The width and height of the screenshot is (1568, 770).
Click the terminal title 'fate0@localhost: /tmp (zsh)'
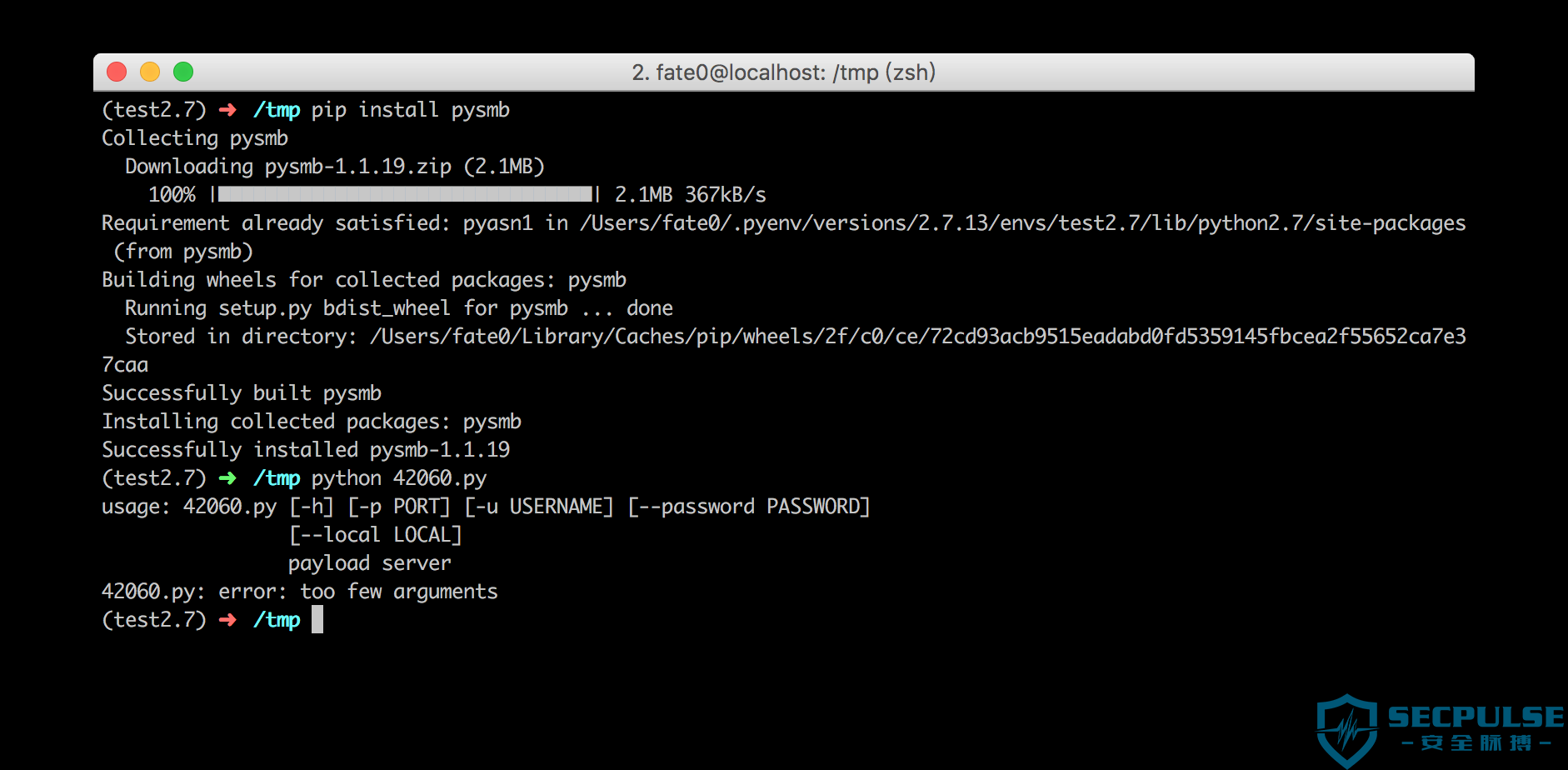(x=795, y=72)
